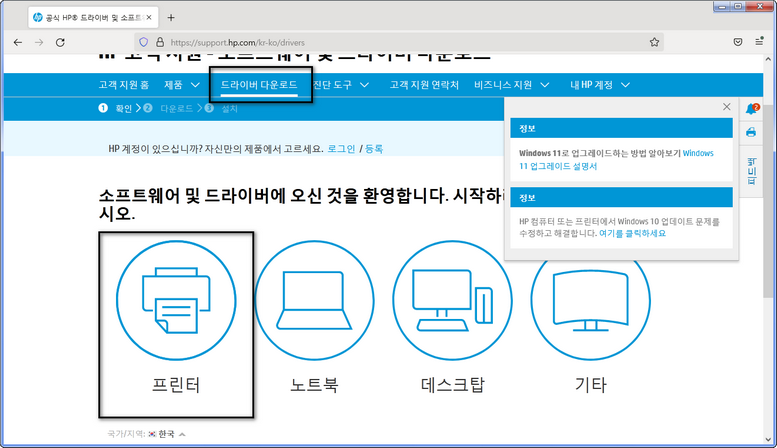
Task: Click the tracking protection shield icon
Action: click(x=144, y=42)
